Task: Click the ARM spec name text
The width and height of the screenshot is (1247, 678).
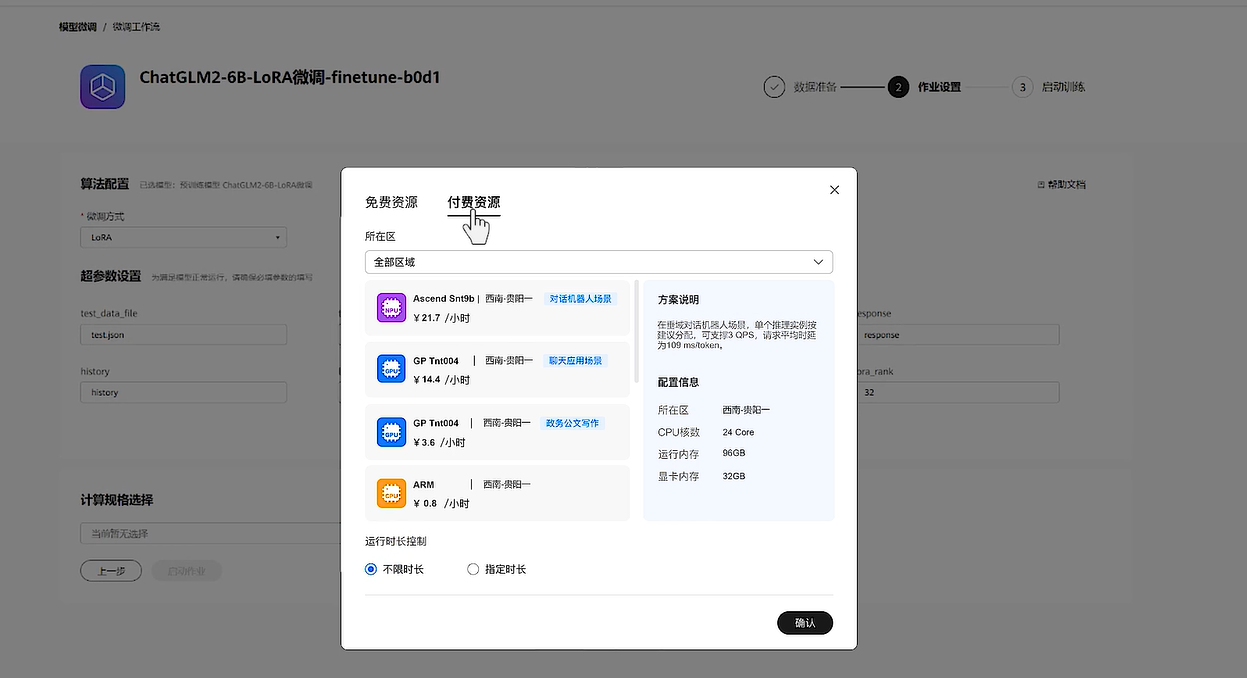Action: pos(424,485)
